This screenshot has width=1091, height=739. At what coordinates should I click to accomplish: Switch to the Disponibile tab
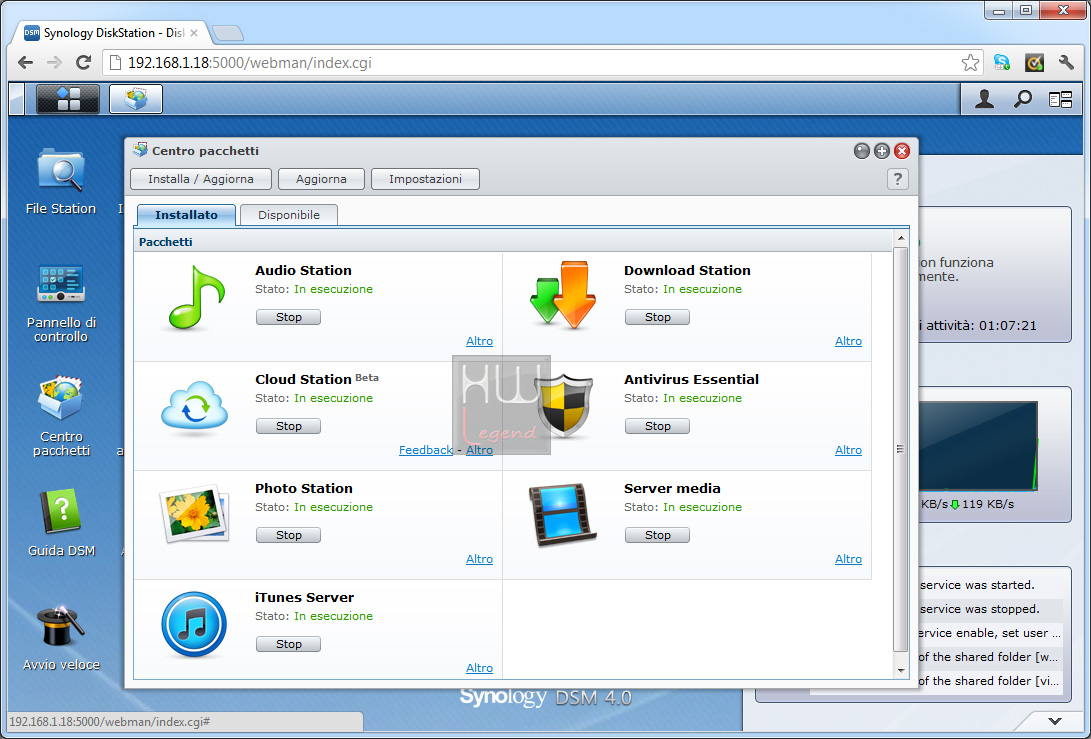tap(289, 215)
